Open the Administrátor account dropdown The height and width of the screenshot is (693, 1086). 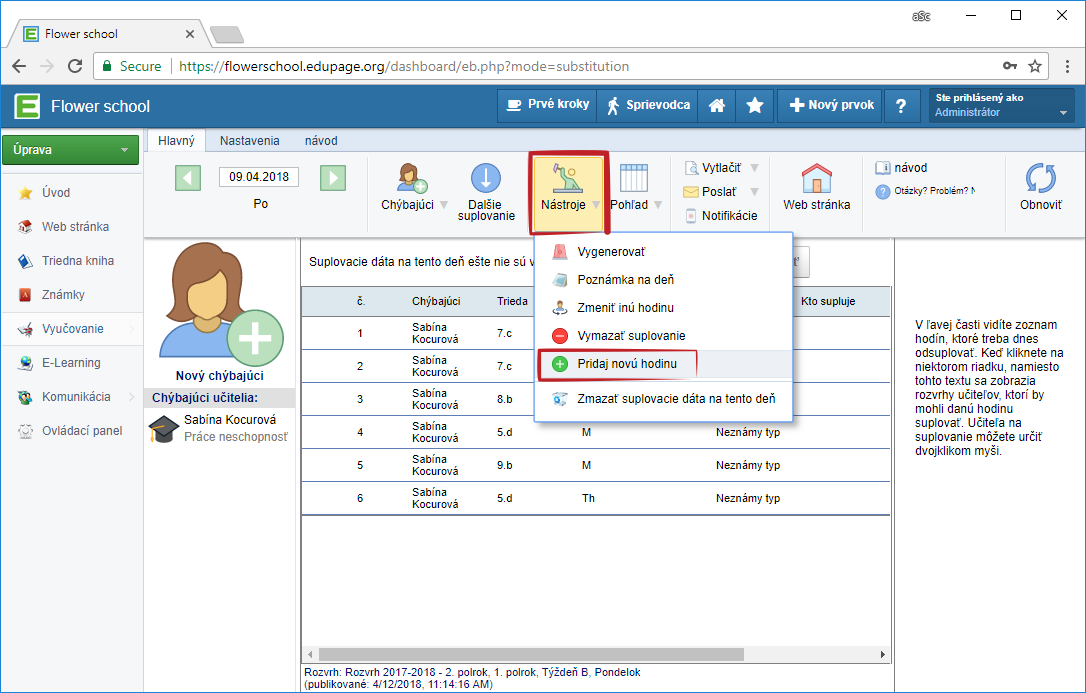tap(1002, 105)
